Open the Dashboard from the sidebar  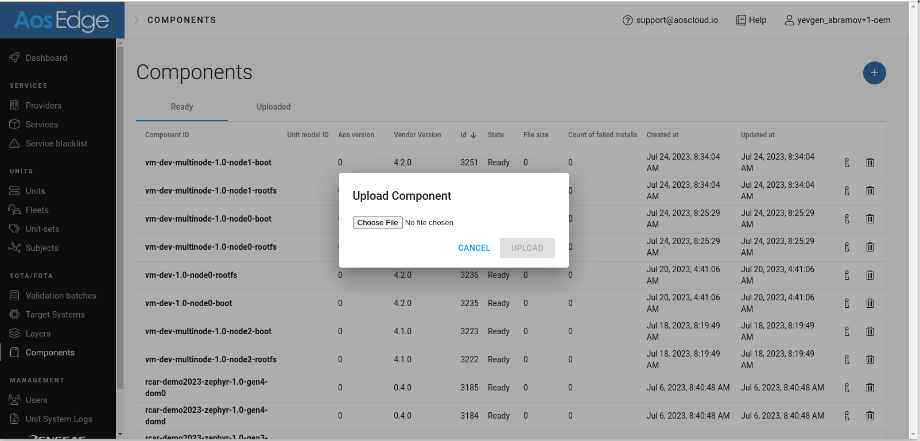click(46, 58)
